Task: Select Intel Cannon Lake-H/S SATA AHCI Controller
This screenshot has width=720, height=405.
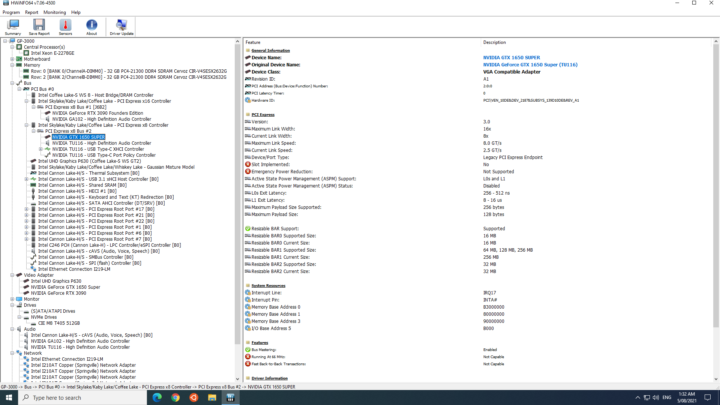Action: (x=101, y=203)
